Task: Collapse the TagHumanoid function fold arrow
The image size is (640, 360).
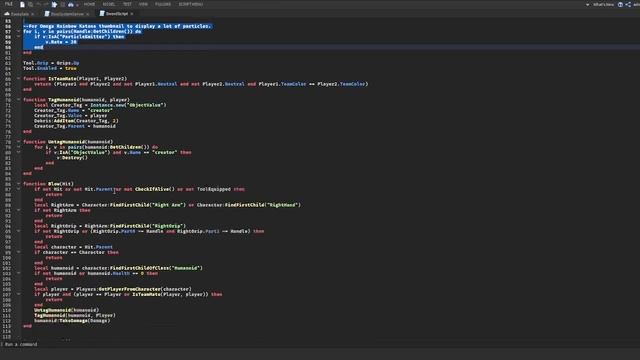Action: (x=18, y=100)
